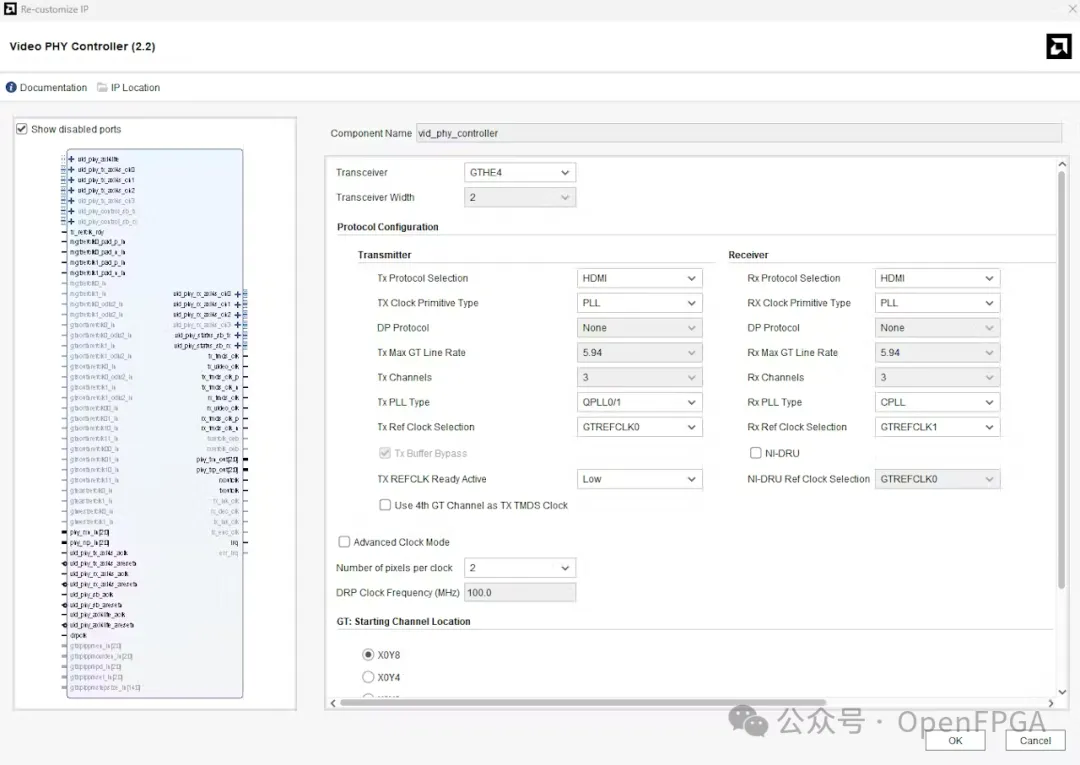
Task: Click the AMD logo in the header
Action: coord(1059,46)
